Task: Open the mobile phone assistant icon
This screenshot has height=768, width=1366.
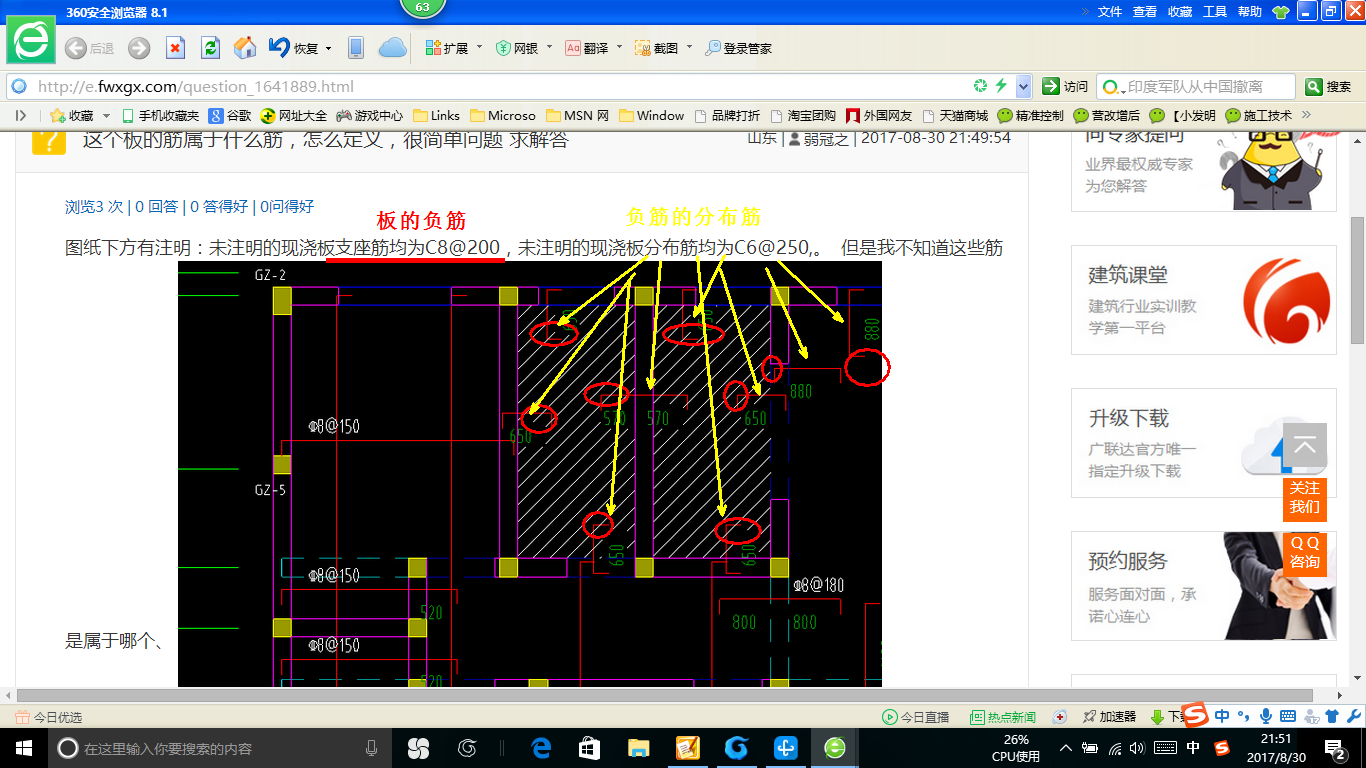Action: point(356,48)
